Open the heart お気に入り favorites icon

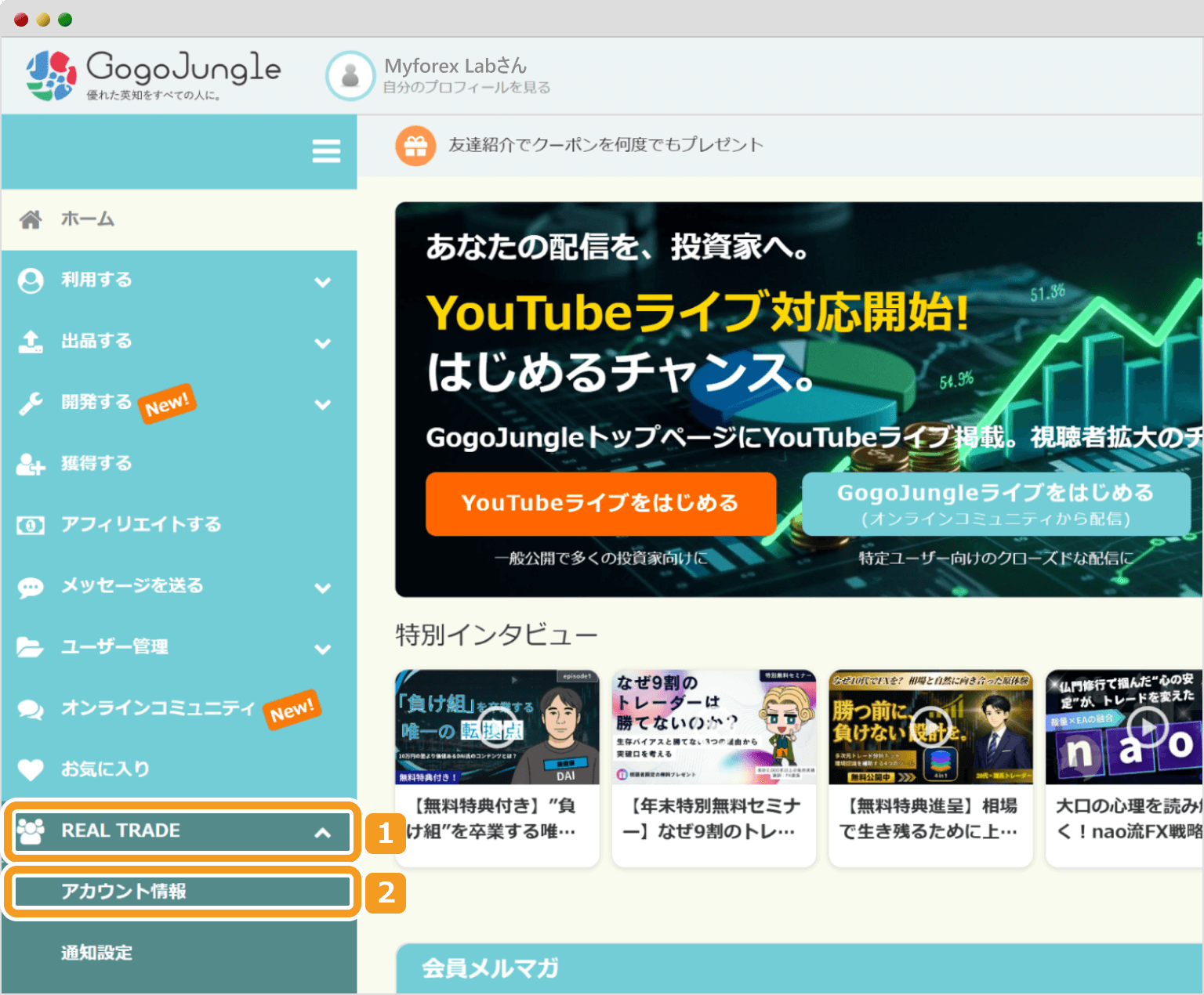click(x=31, y=769)
